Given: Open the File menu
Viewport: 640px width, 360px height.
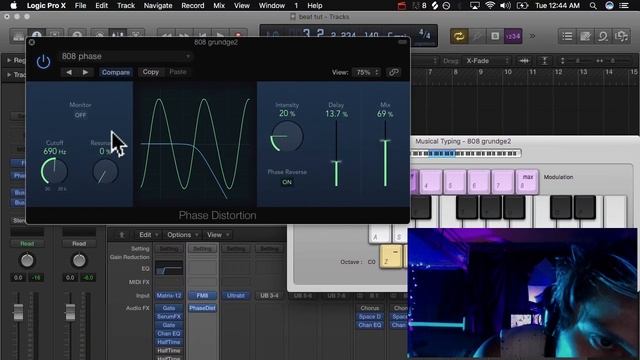Looking at the screenshot, I should (x=80, y=5).
